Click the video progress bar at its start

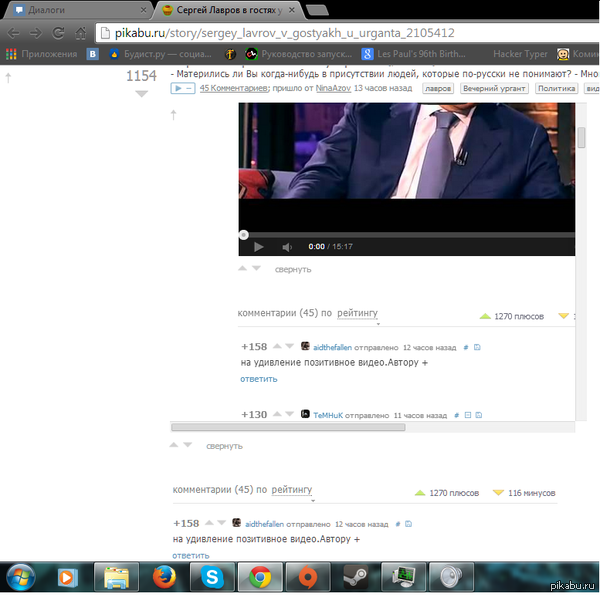(x=243, y=235)
